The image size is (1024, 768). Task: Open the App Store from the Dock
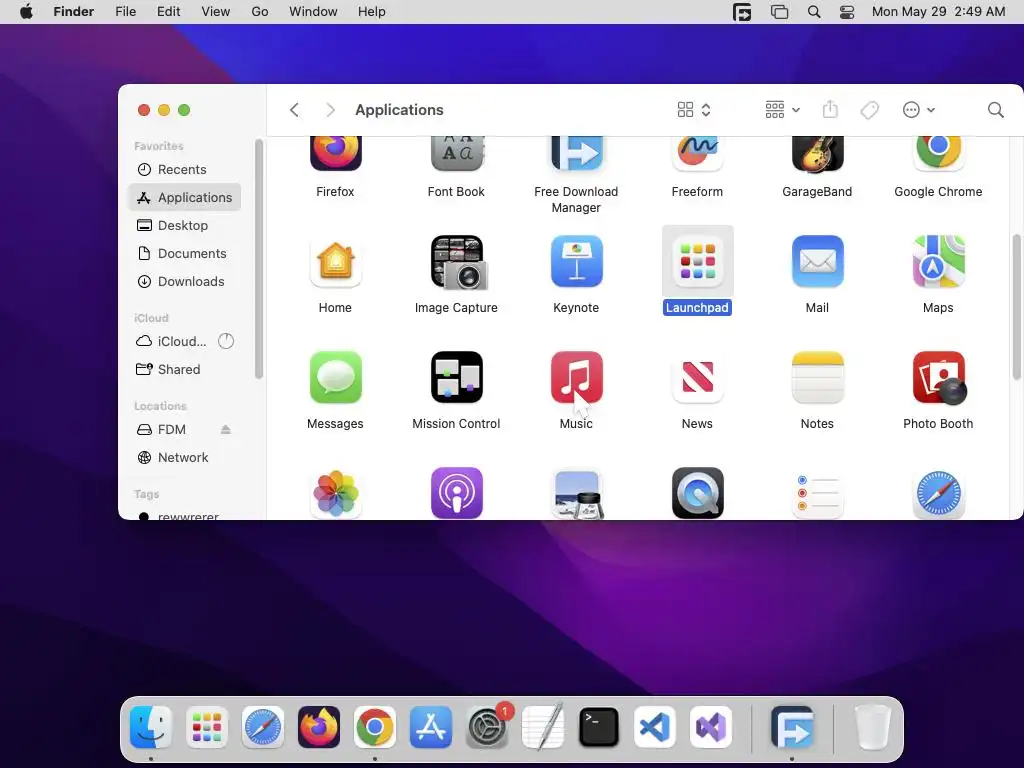tap(431, 727)
